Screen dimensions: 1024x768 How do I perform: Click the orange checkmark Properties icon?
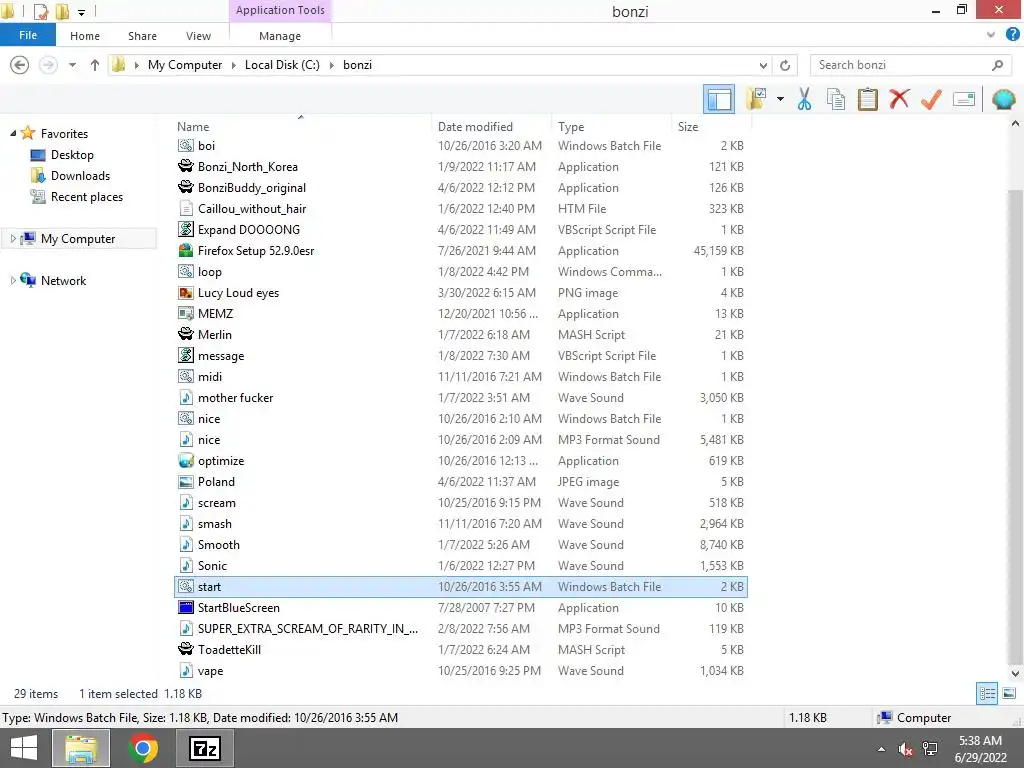pos(931,99)
